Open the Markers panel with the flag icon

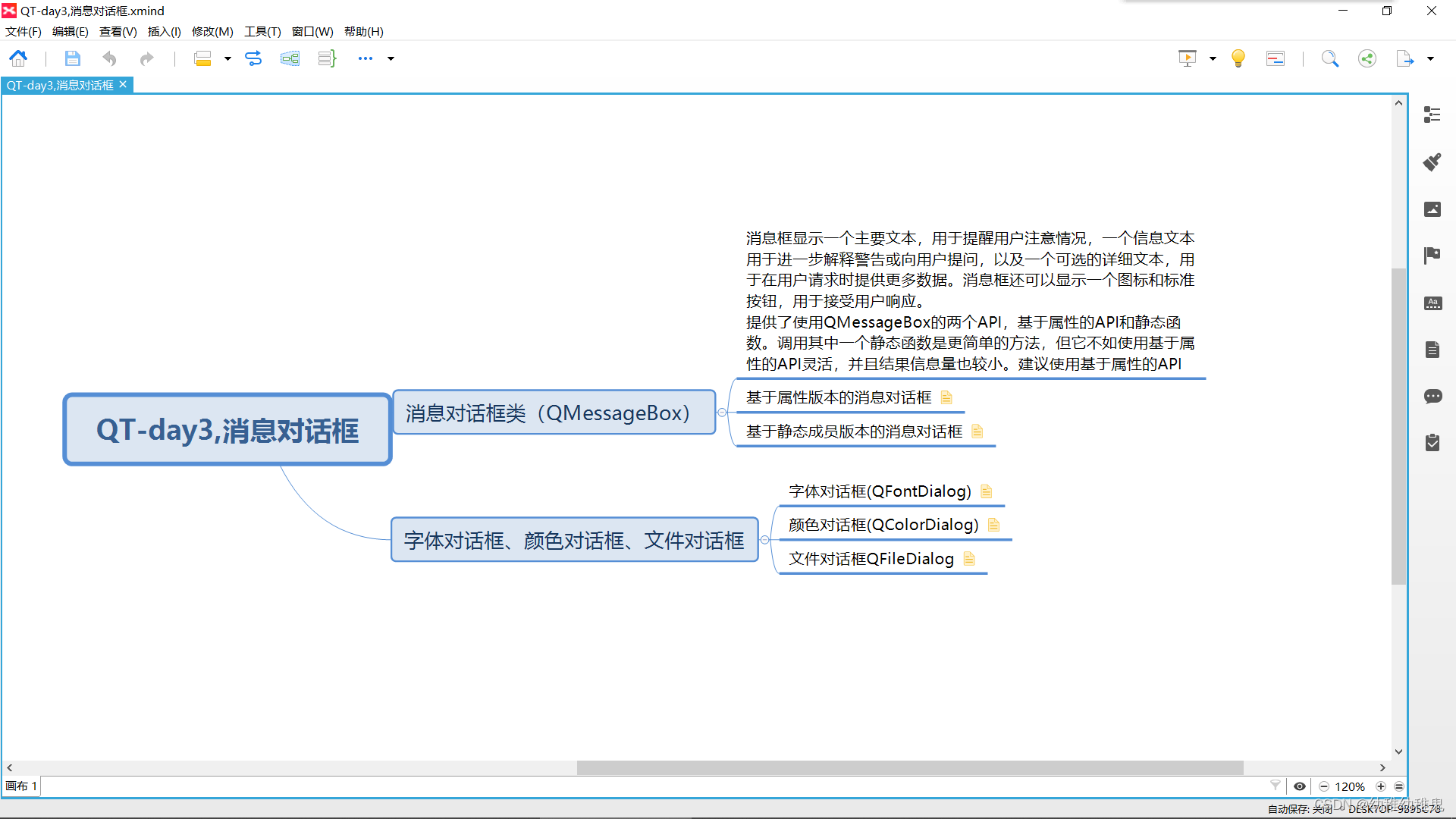pyautogui.click(x=1432, y=256)
